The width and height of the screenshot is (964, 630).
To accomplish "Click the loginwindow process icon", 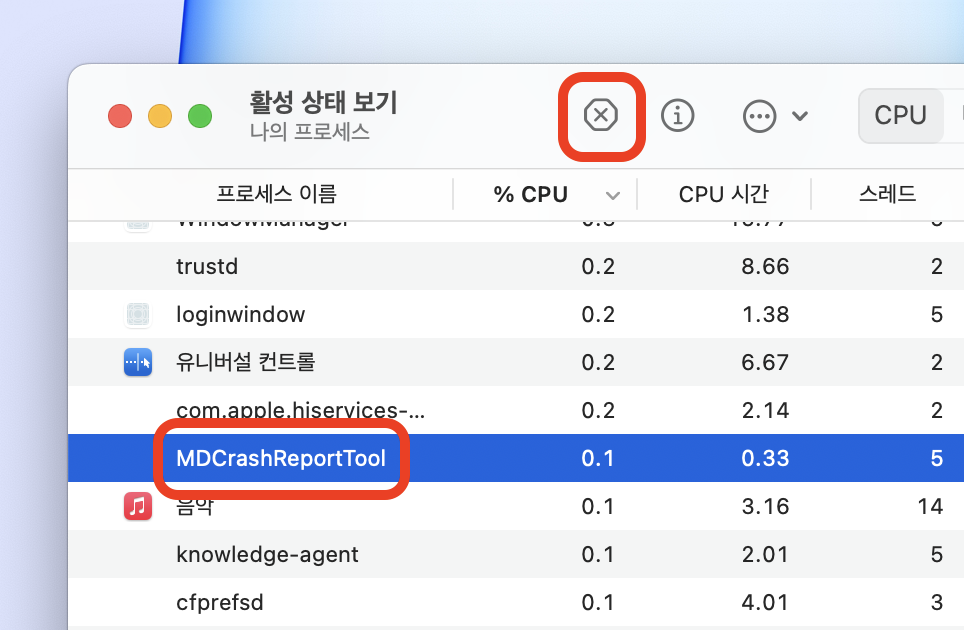I will coord(138,314).
